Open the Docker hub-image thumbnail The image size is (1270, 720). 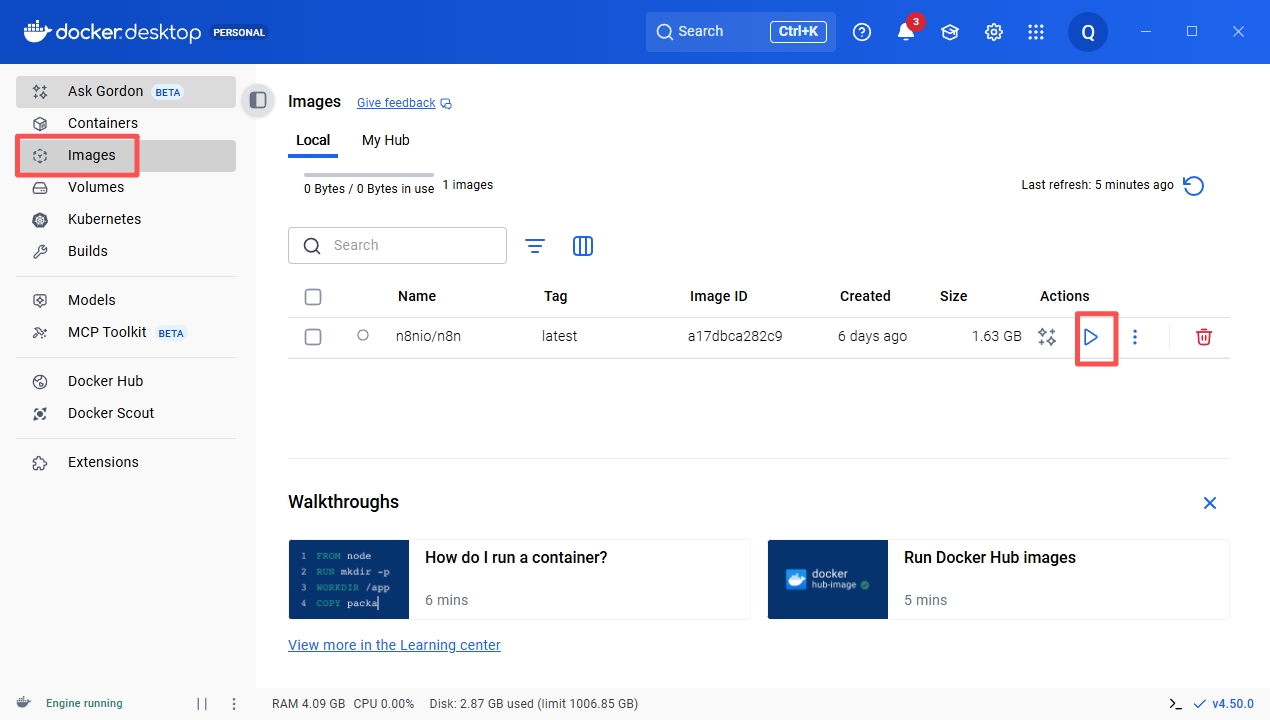[828, 579]
